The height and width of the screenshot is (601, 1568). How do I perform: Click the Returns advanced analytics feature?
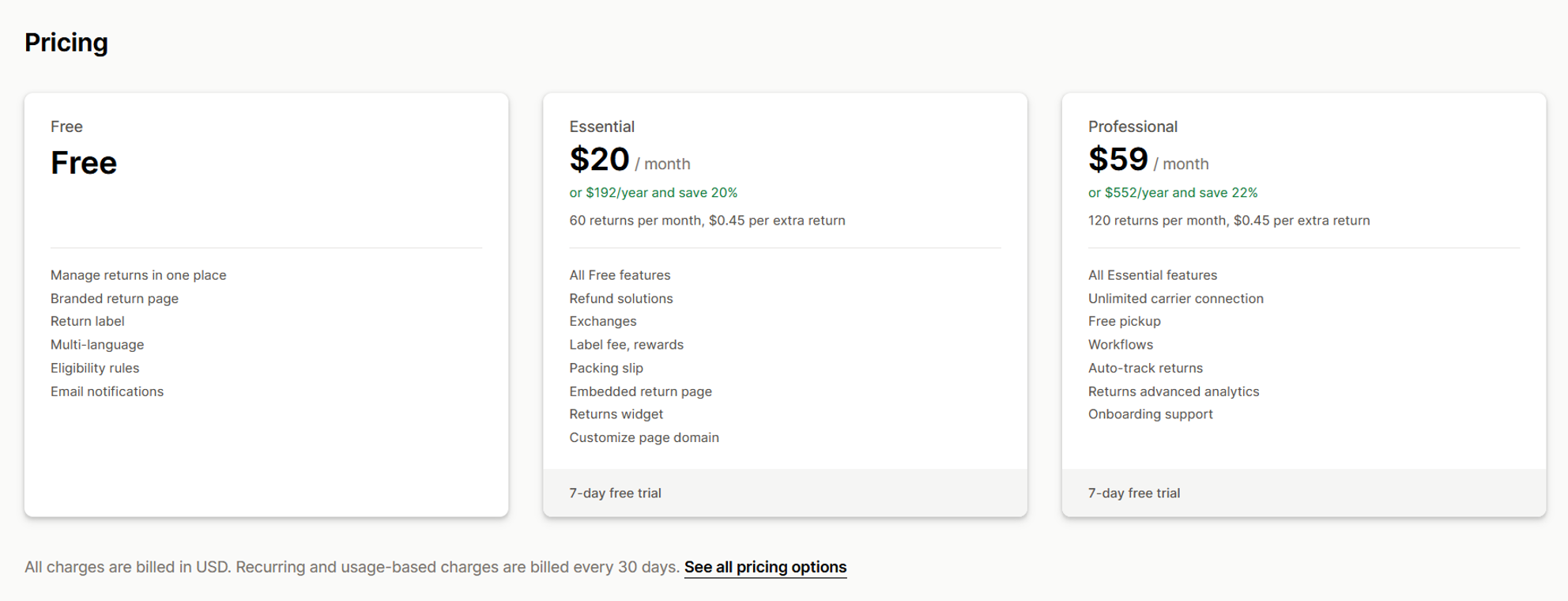tap(1173, 391)
